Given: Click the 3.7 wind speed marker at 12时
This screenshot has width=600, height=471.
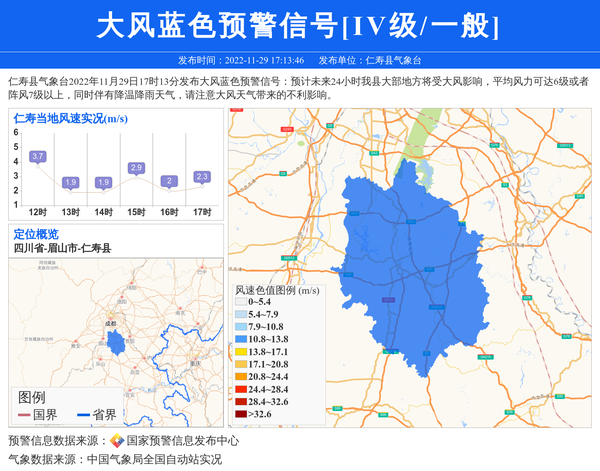Looking at the screenshot, I should [38, 157].
